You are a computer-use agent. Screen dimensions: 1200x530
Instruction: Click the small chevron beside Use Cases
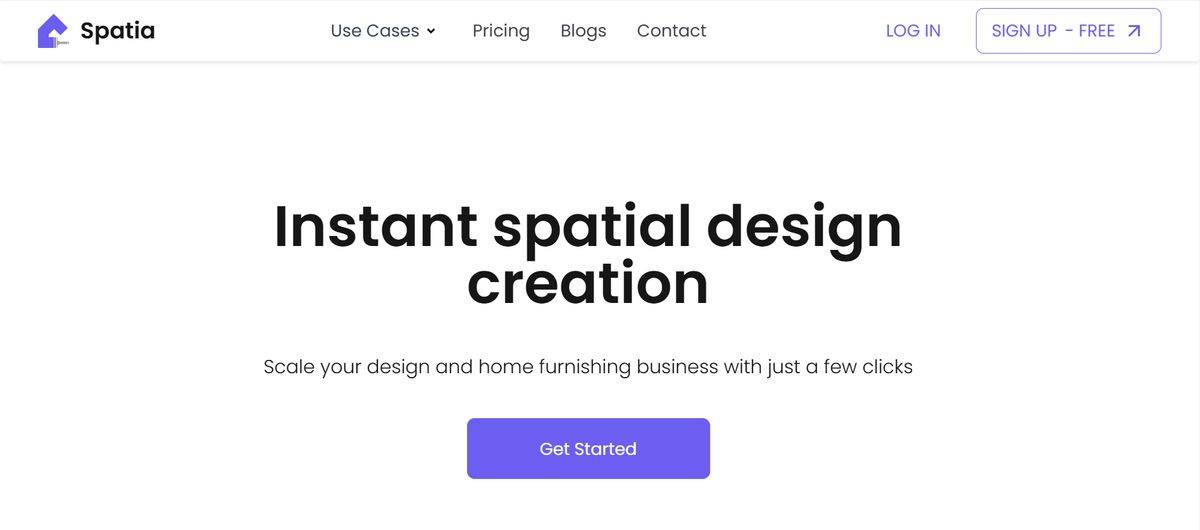tap(431, 31)
